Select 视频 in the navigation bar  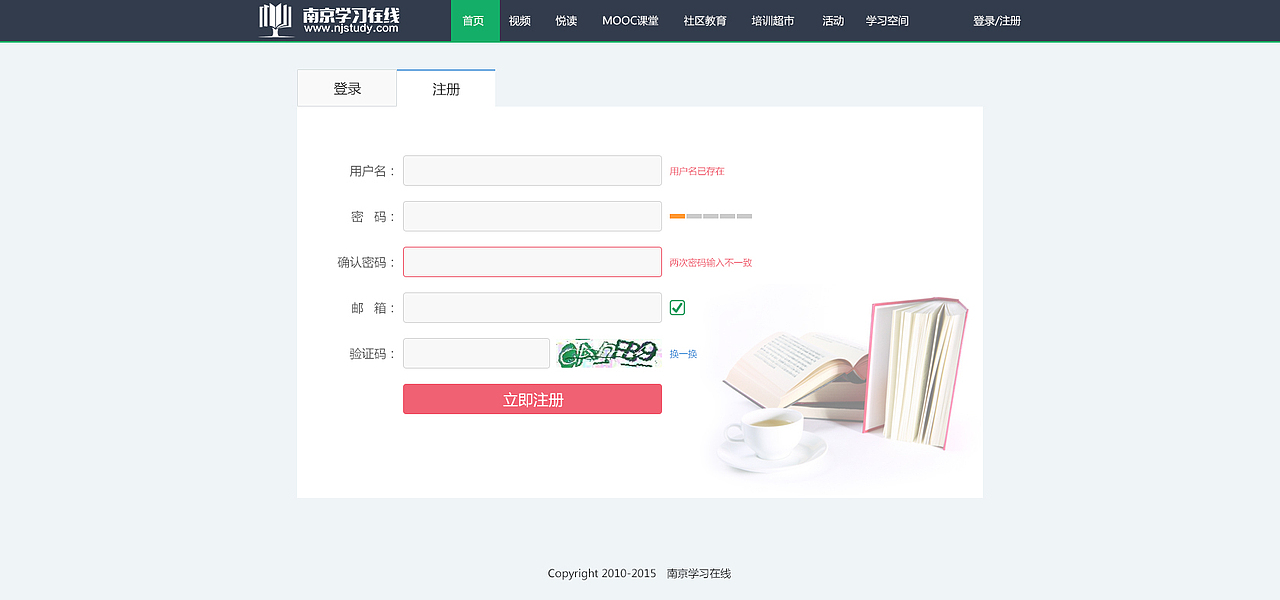tap(519, 20)
